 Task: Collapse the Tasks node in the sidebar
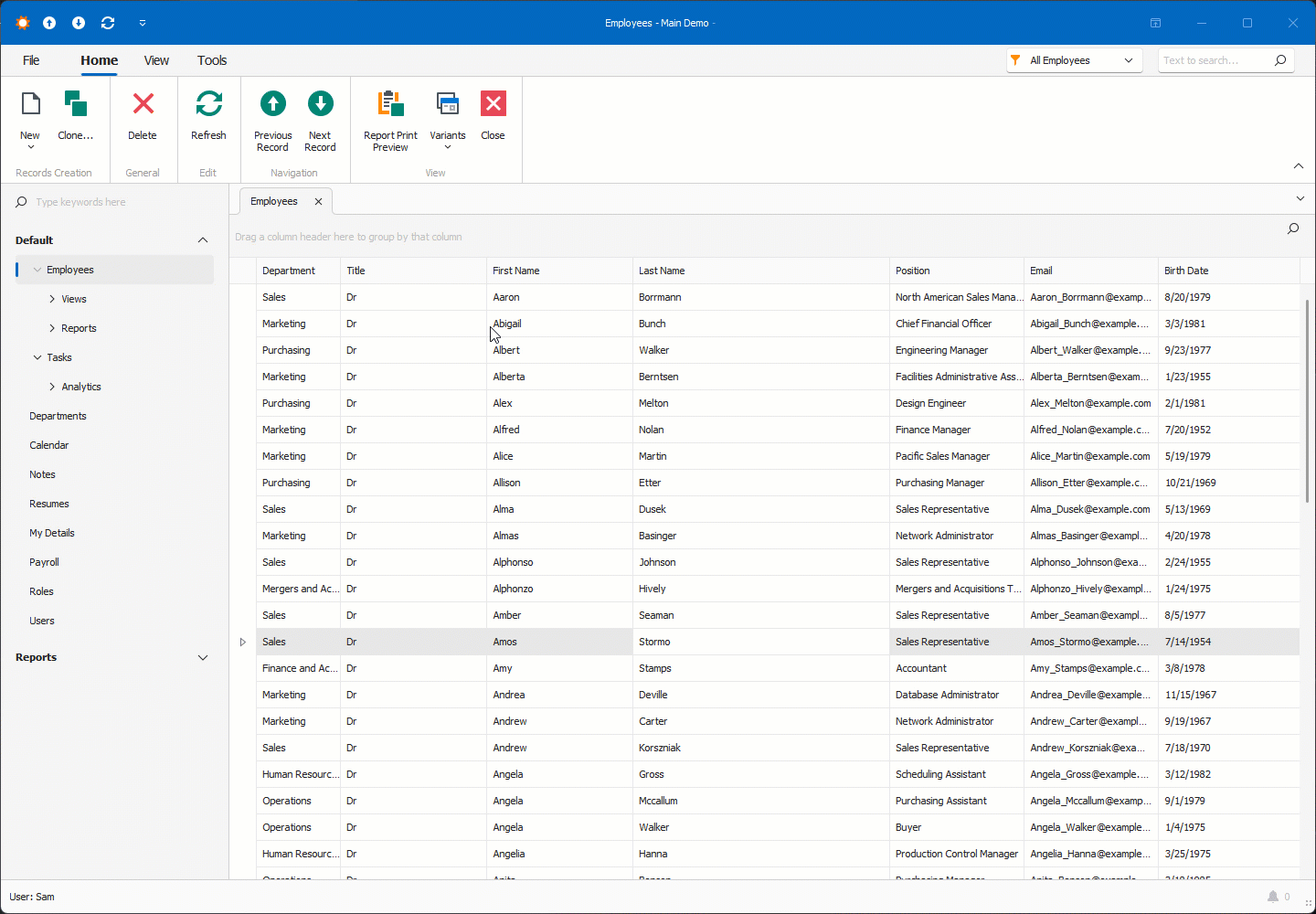(x=37, y=357)
